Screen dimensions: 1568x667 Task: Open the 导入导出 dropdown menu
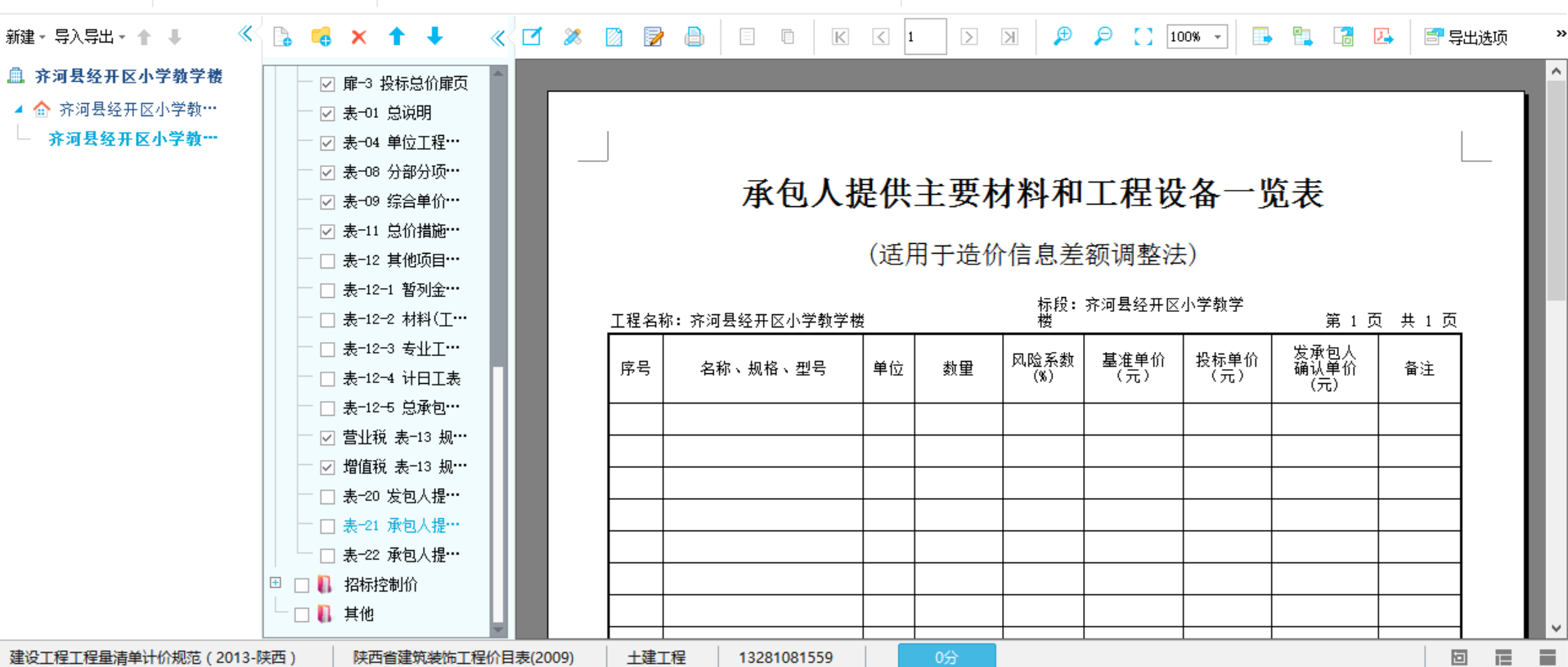(x=90, y=37)
